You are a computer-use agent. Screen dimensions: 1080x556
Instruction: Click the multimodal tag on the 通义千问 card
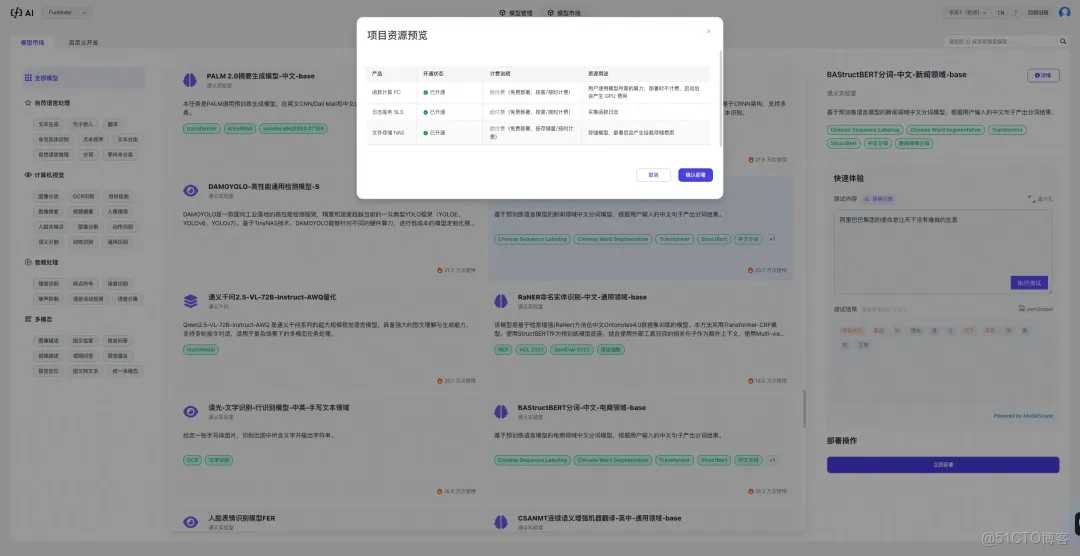(x=200, y=349)
